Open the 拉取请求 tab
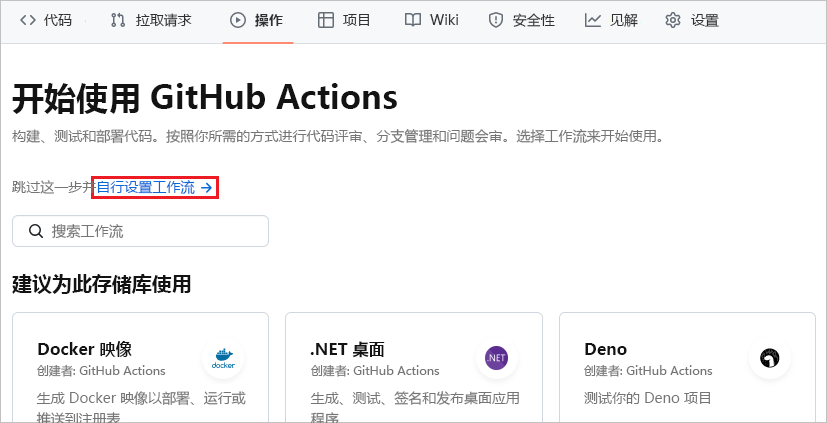Screen dimensions: 827x423 coord(151,21)
